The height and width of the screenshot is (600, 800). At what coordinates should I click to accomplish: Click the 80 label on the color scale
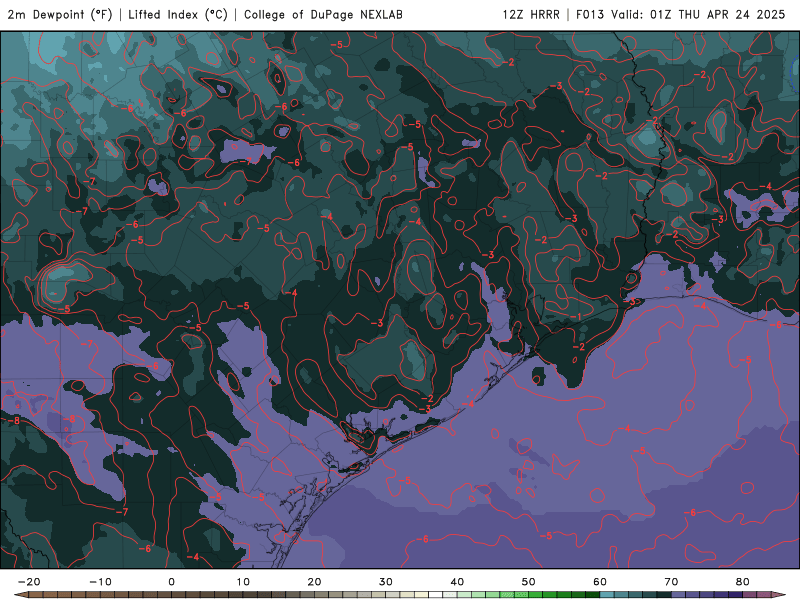[743, 582]
